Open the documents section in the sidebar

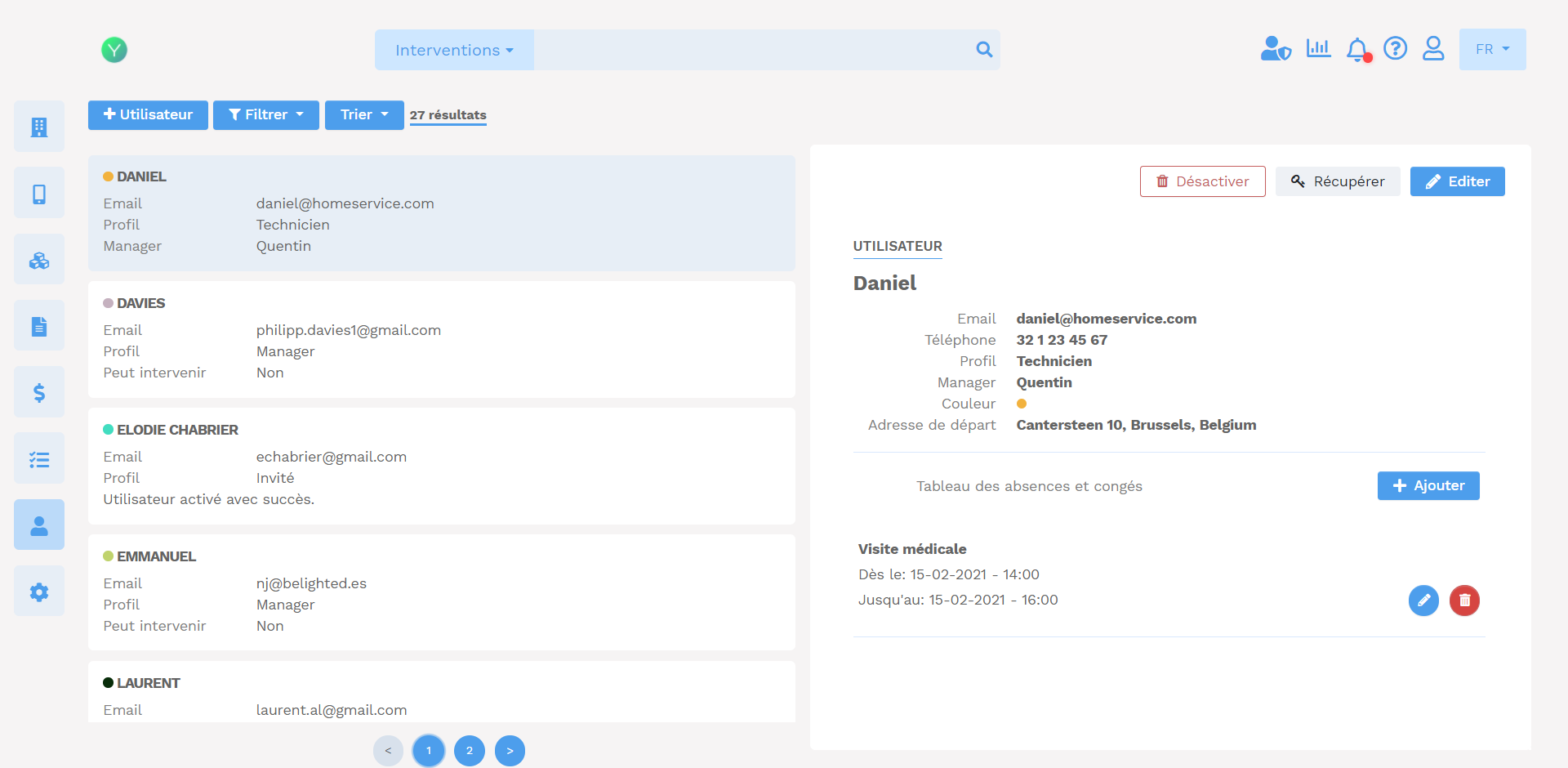(38, 324)
